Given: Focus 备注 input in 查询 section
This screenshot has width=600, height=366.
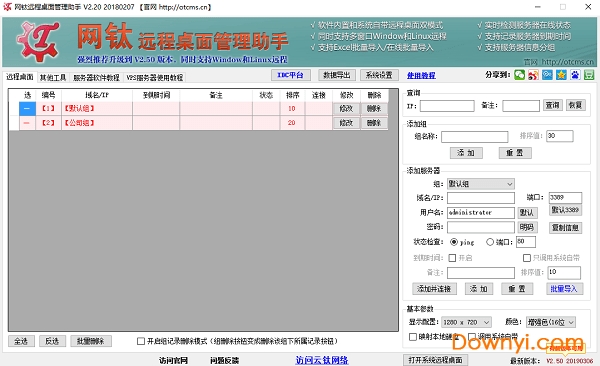Looking at the screenshot, I should [521, 106].
